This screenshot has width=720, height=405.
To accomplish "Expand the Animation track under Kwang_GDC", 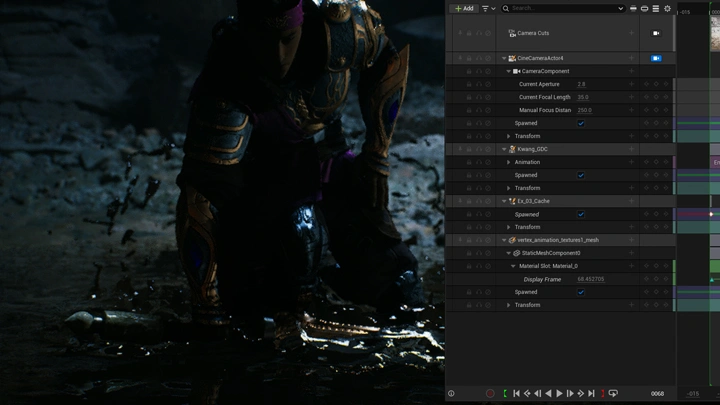I will [508, 162].
